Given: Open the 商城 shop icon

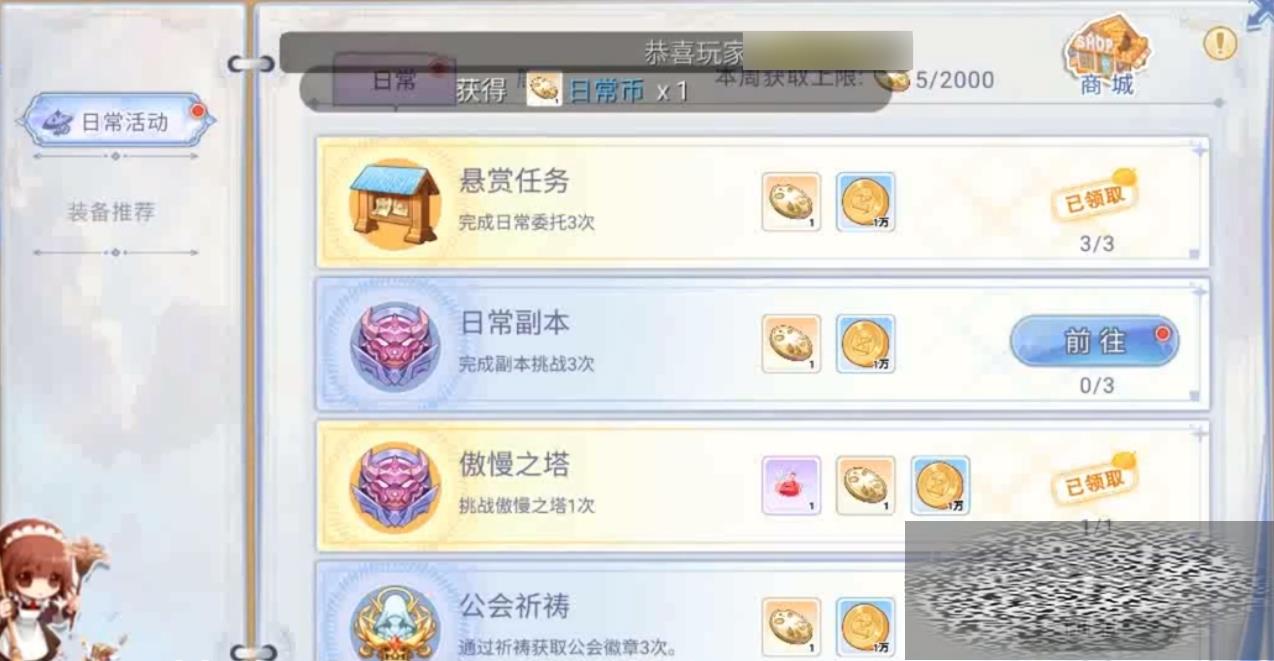Looking at the screenshot, I should [x=1106, y=55].
